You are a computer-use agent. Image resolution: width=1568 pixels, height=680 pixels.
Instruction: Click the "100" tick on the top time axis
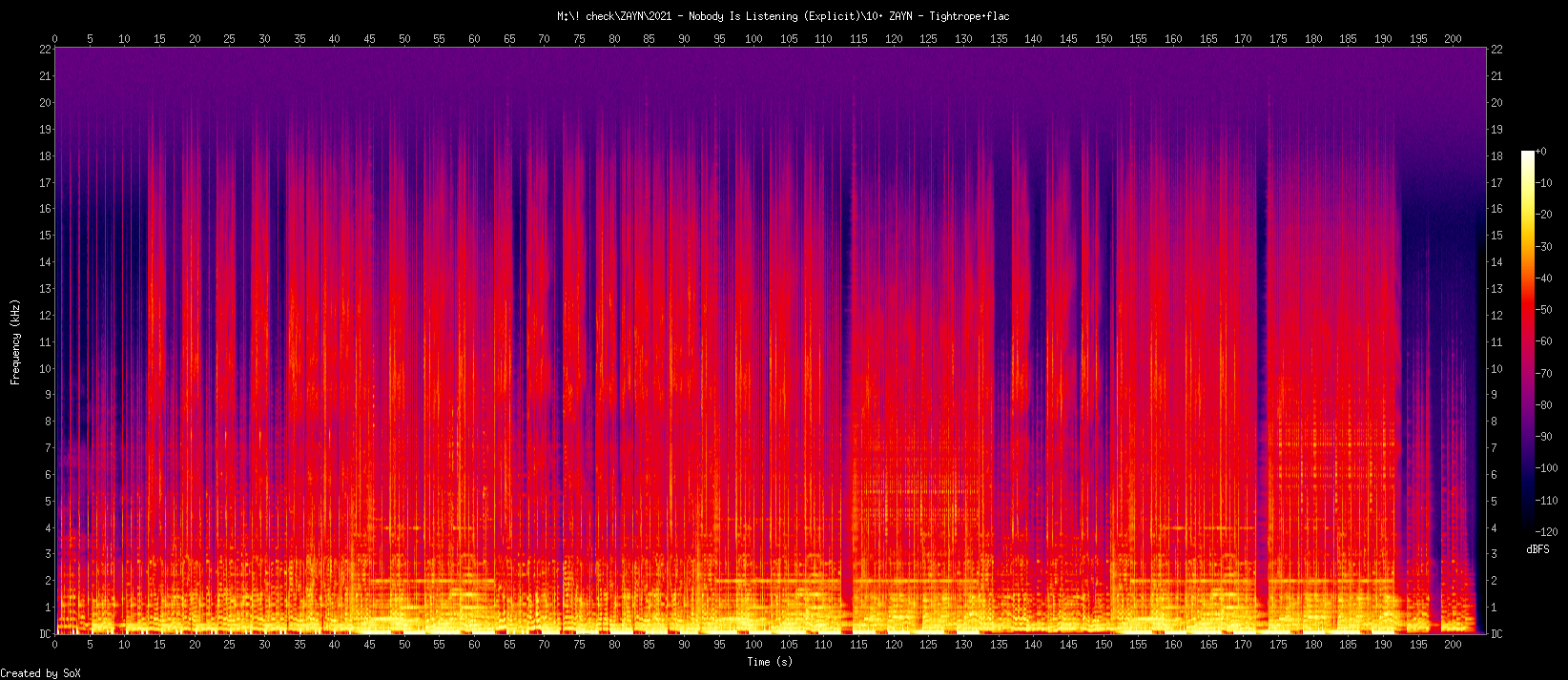click(753, 39)
